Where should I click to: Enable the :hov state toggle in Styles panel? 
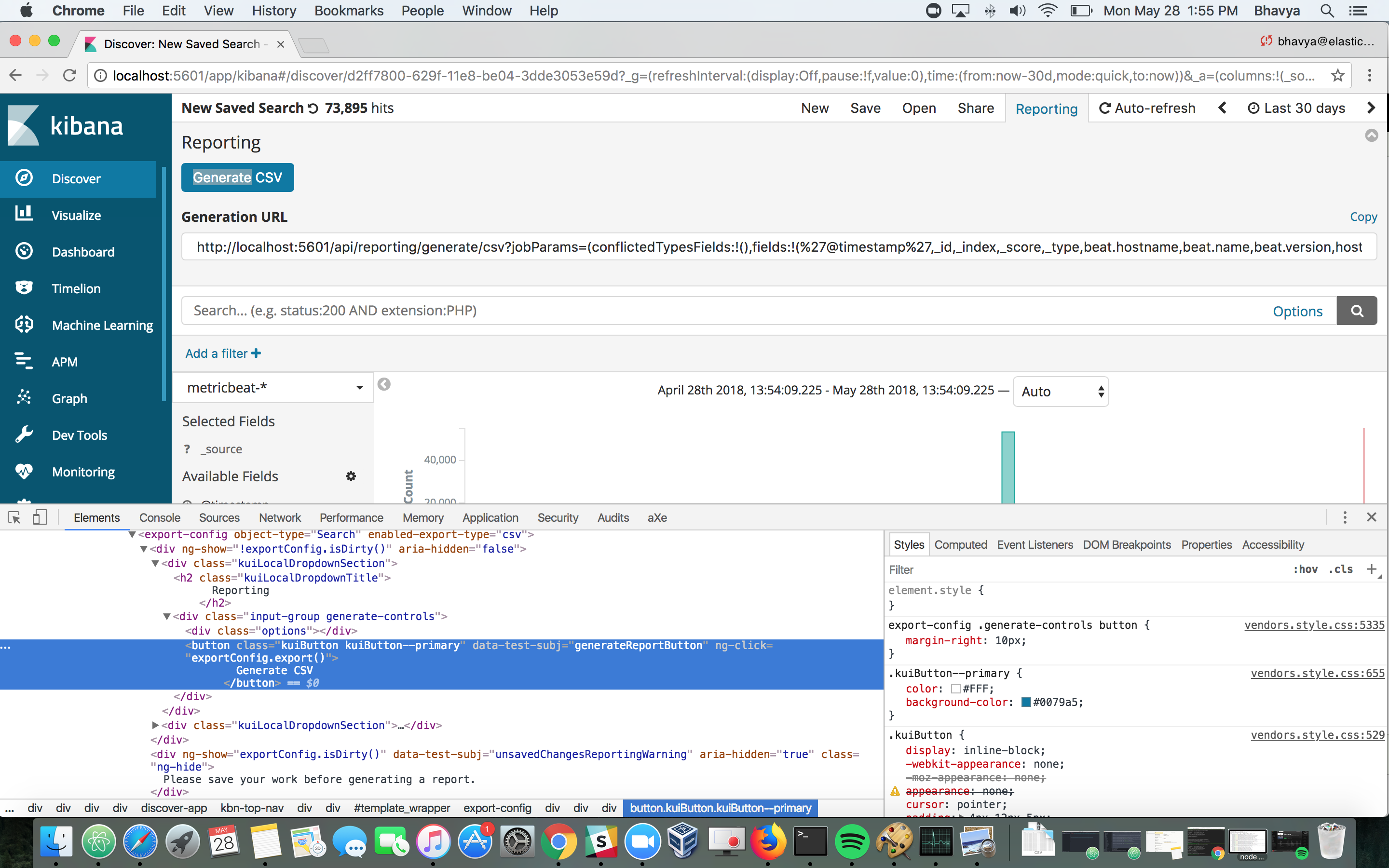(x=1305, y=569)
